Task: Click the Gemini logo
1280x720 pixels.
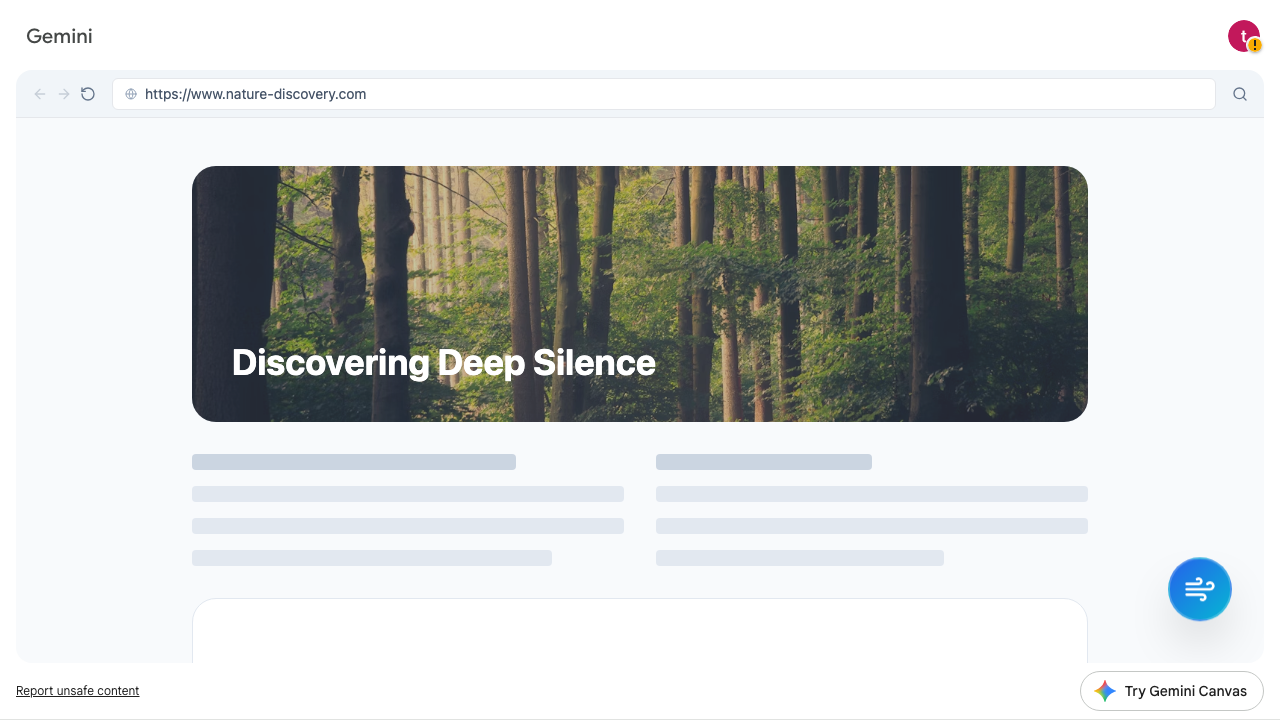Action: (x=59, y=36)
